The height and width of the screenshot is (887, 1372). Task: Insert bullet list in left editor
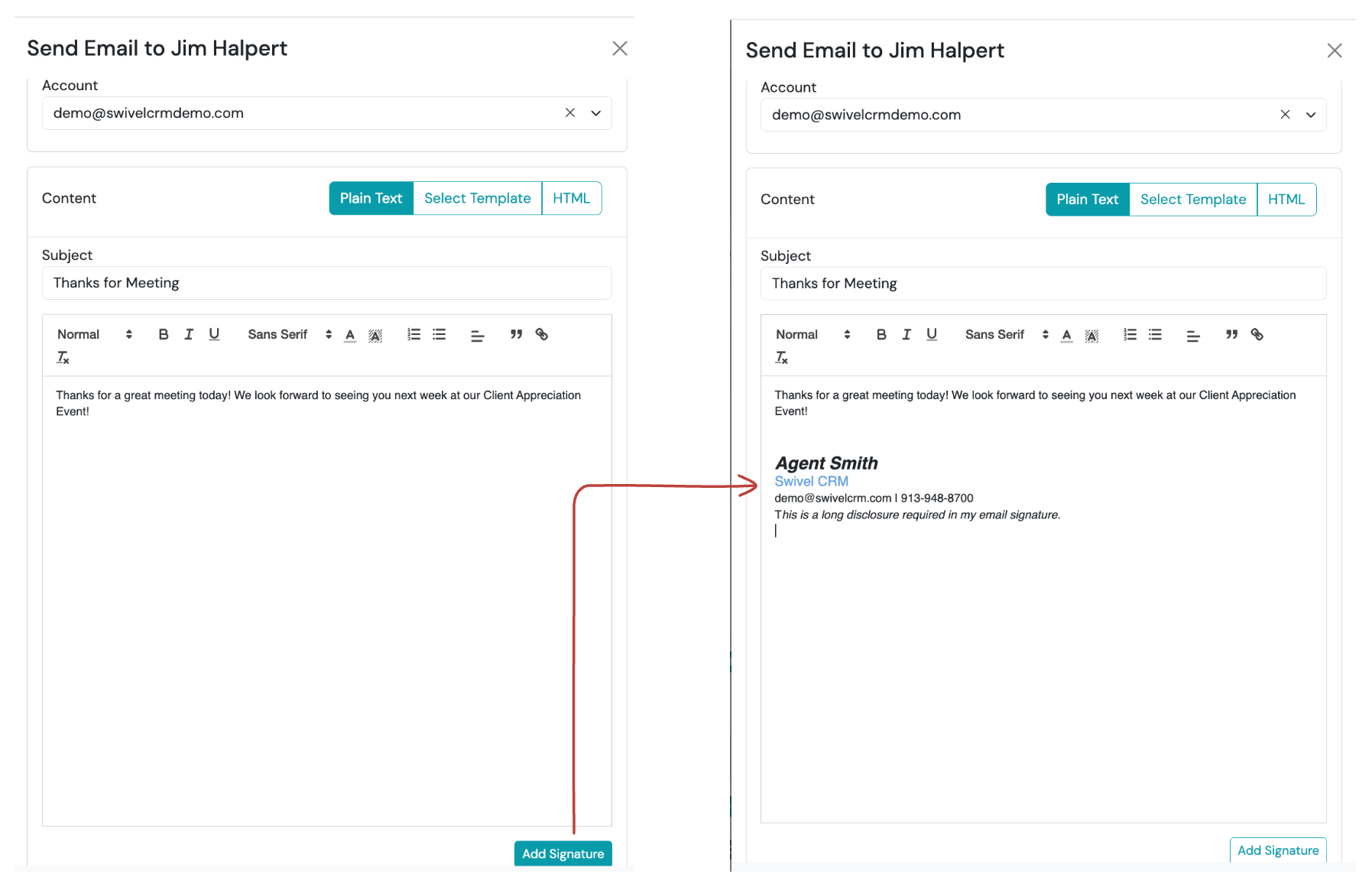pyautogui.click(x=439, y=334)
